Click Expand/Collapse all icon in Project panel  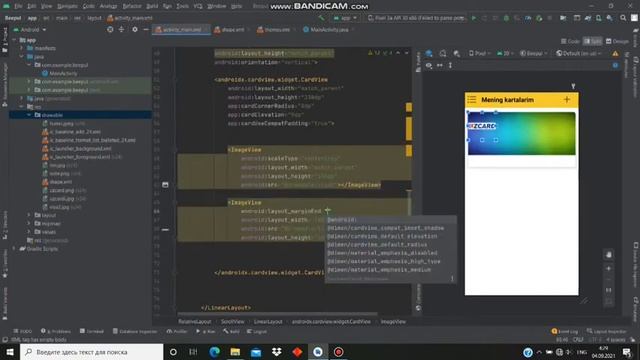pos(121,29)
